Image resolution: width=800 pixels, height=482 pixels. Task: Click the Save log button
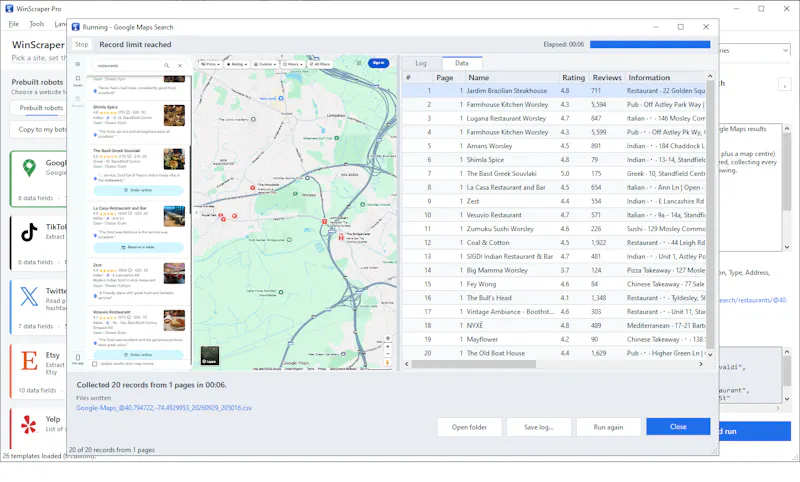click(539, 427)
